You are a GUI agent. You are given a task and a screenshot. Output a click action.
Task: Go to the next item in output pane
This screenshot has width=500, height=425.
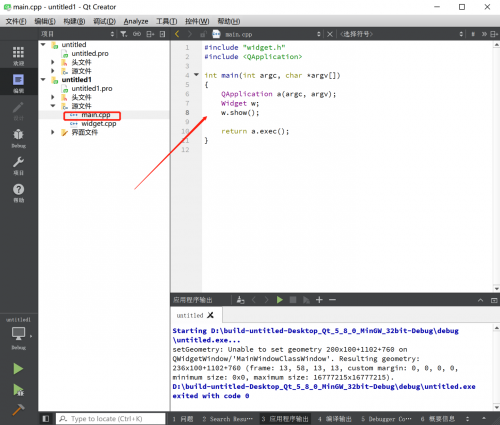coord(266,300)
